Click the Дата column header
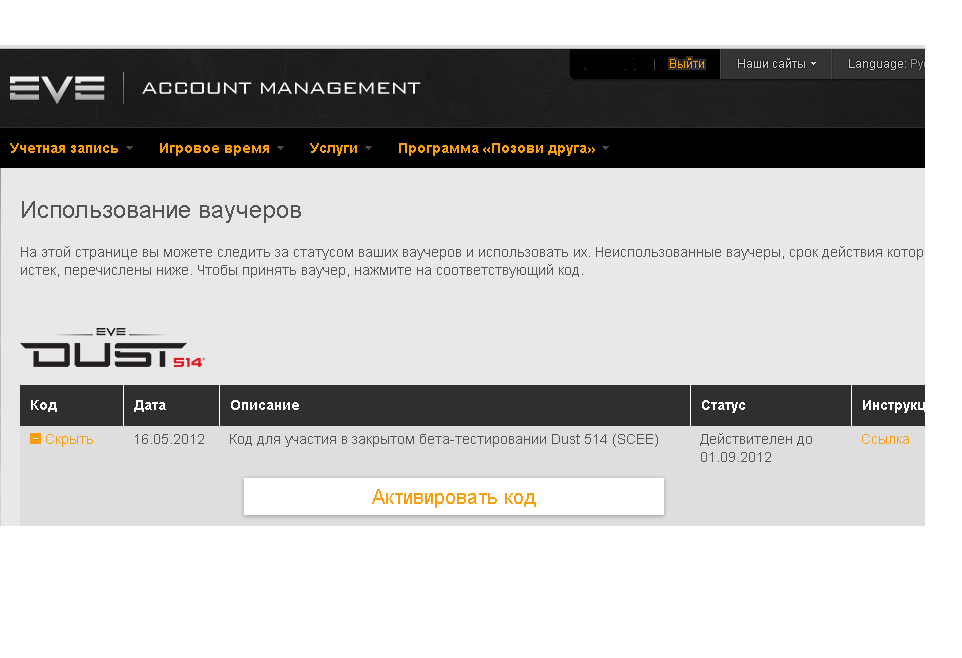 tap(171, 405)
